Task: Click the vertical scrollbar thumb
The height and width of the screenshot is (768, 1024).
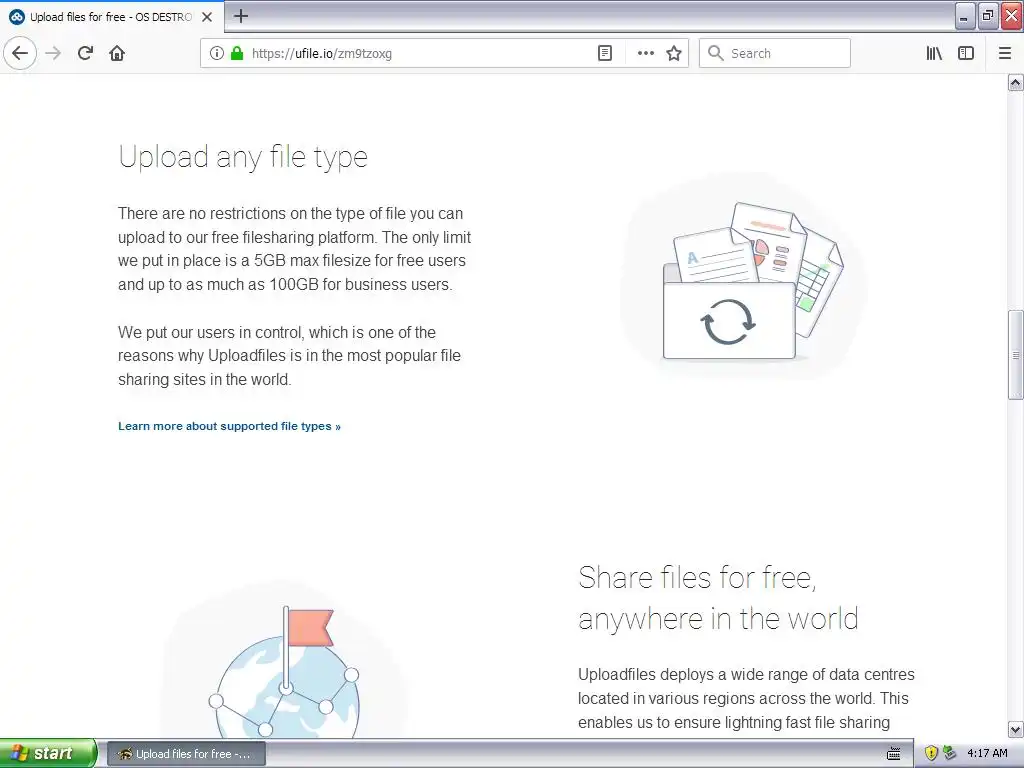Action: (1015, 355)
